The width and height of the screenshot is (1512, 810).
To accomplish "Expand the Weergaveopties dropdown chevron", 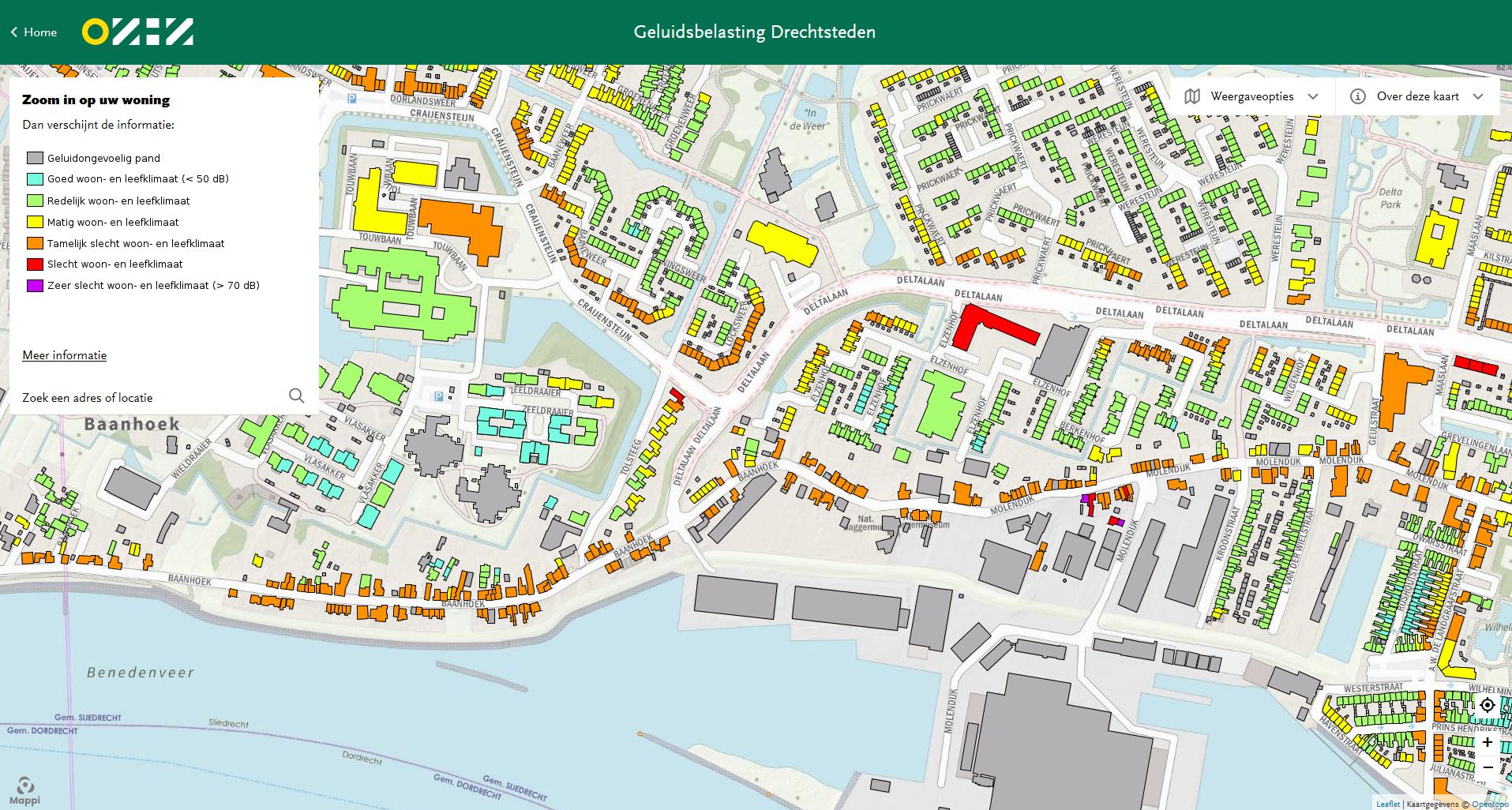I will (x=1313, y=96).
